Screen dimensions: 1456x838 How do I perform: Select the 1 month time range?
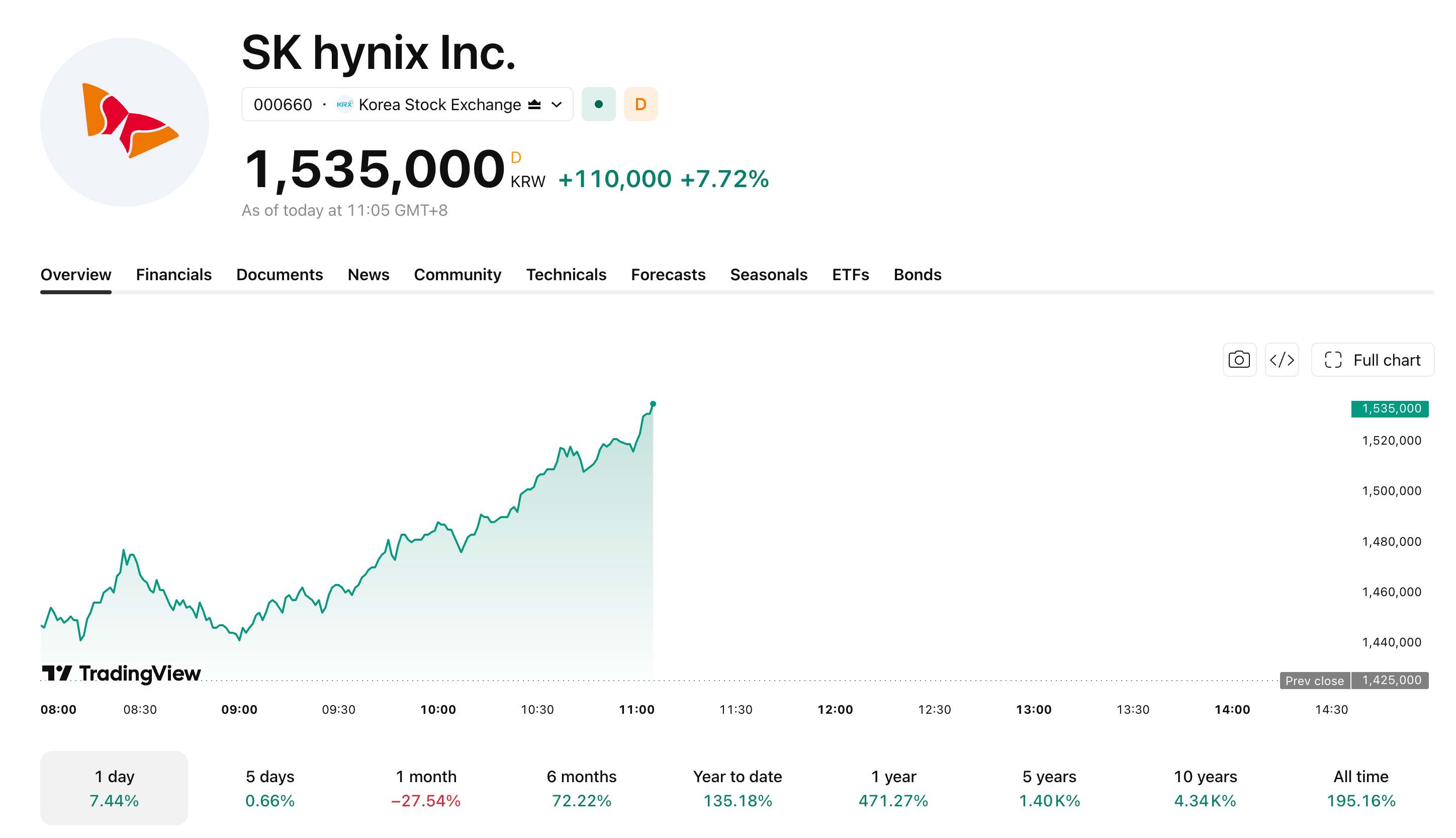(426, 787)
